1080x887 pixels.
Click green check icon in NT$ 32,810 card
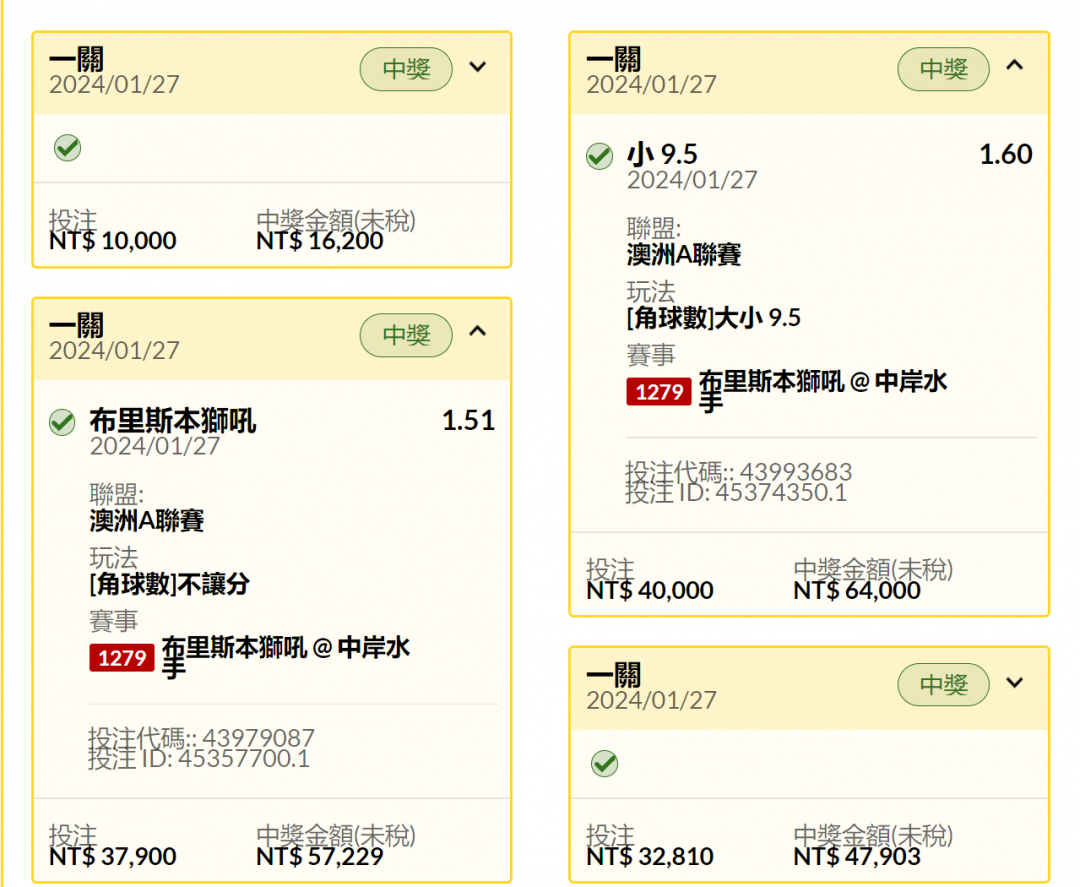(x=605, y=763)
